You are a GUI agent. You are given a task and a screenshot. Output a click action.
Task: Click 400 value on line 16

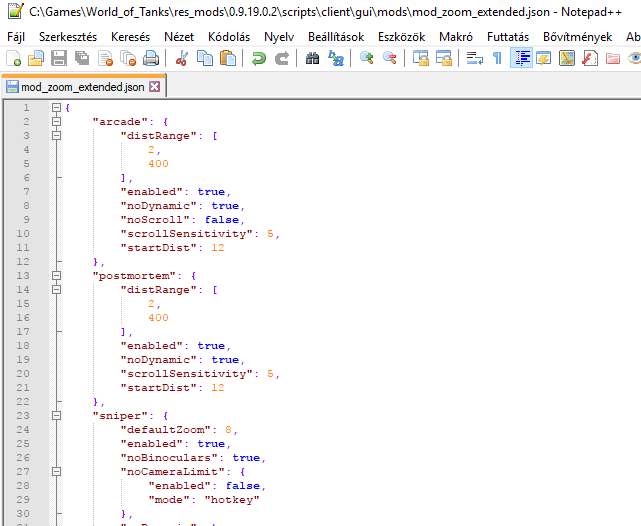pyautogui.click(x=158, y=318)
